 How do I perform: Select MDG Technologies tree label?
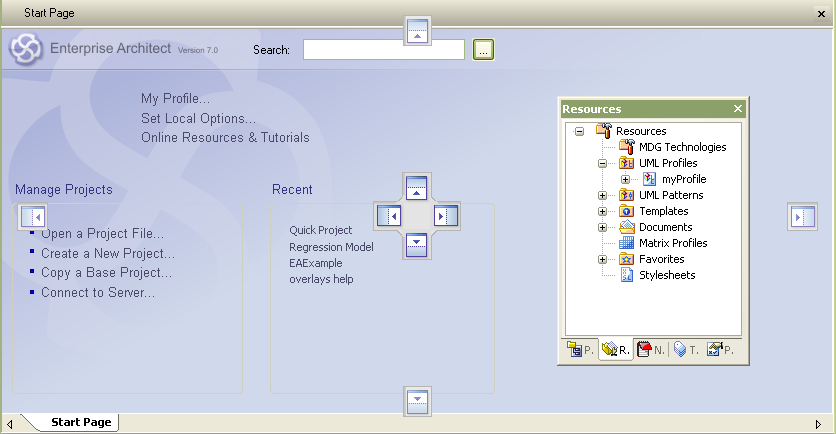682,147
